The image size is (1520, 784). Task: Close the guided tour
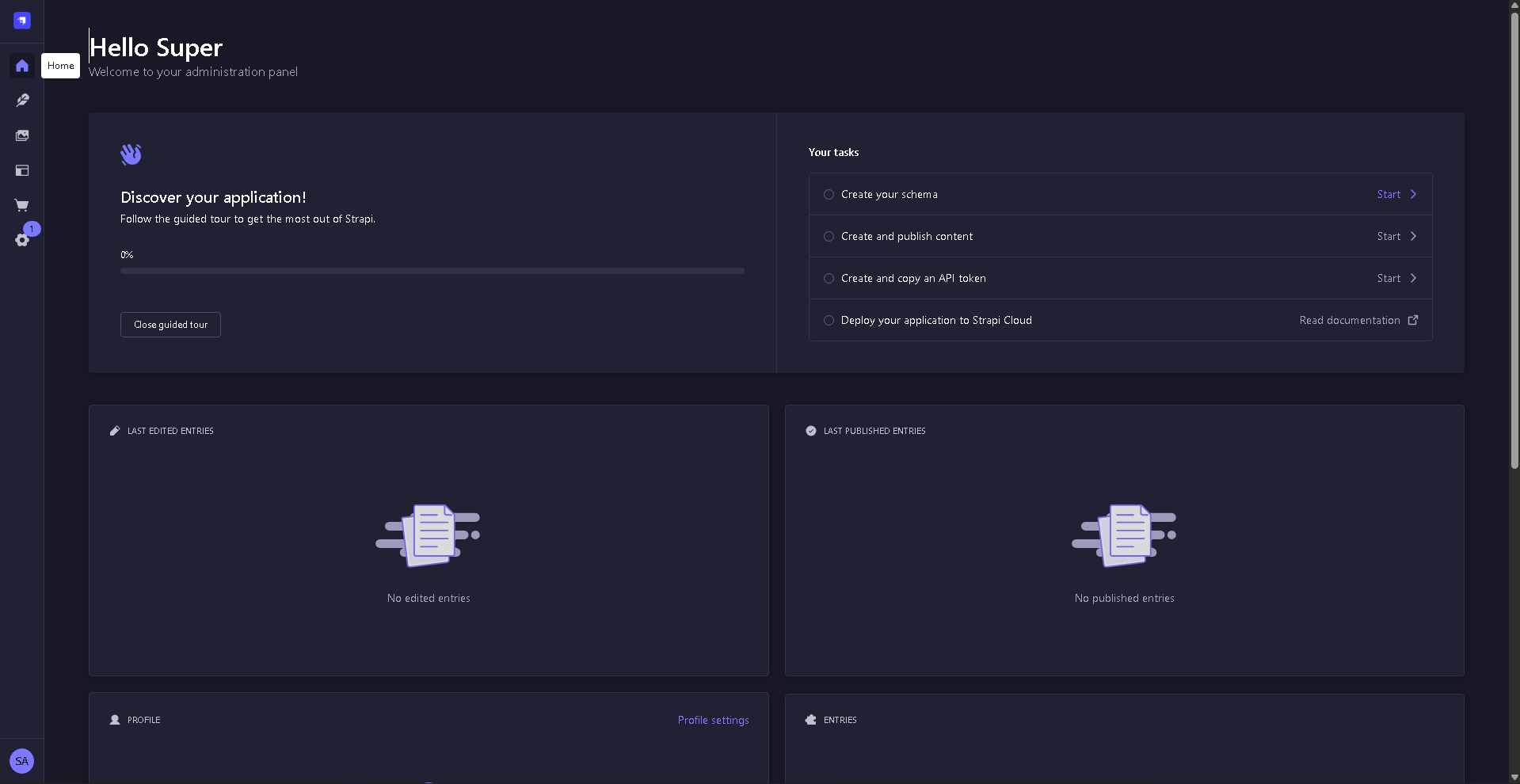tap(170, 325)
